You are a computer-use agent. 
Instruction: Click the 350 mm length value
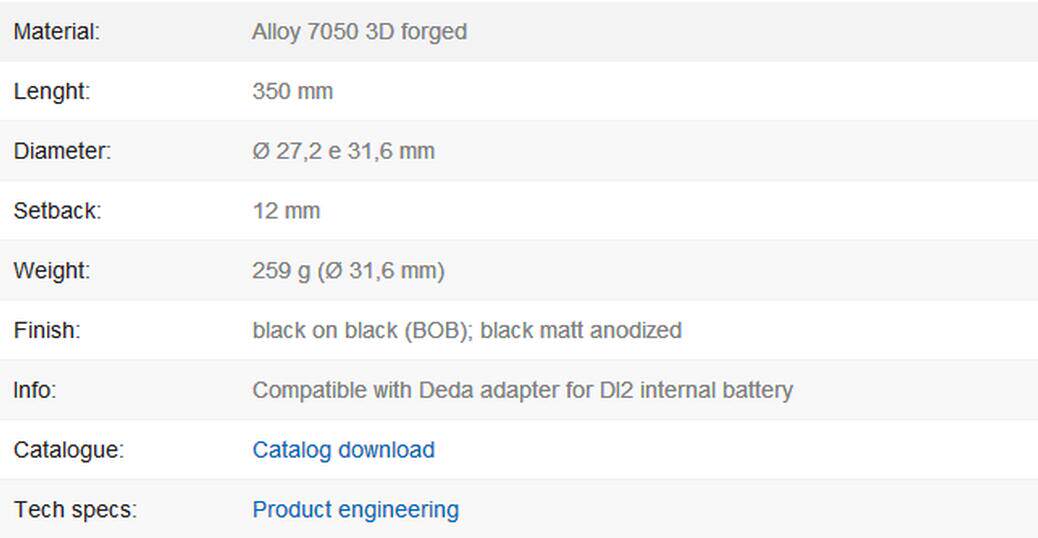click(292, 92)
